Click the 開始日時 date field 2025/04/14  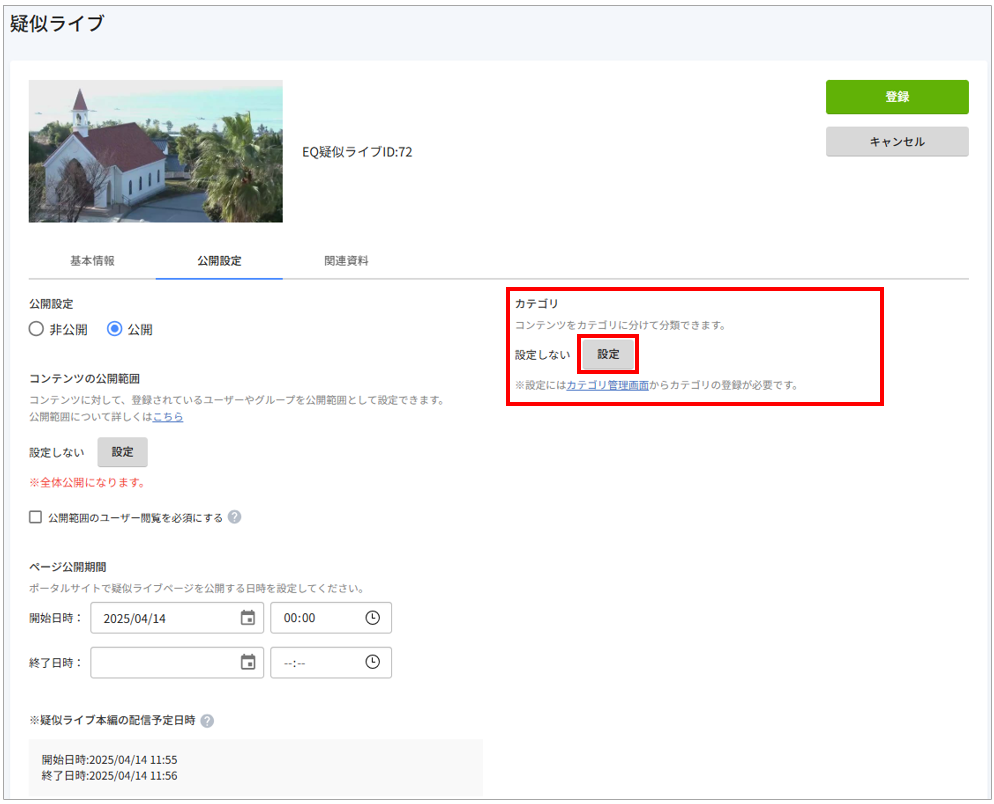pos(177,618)
